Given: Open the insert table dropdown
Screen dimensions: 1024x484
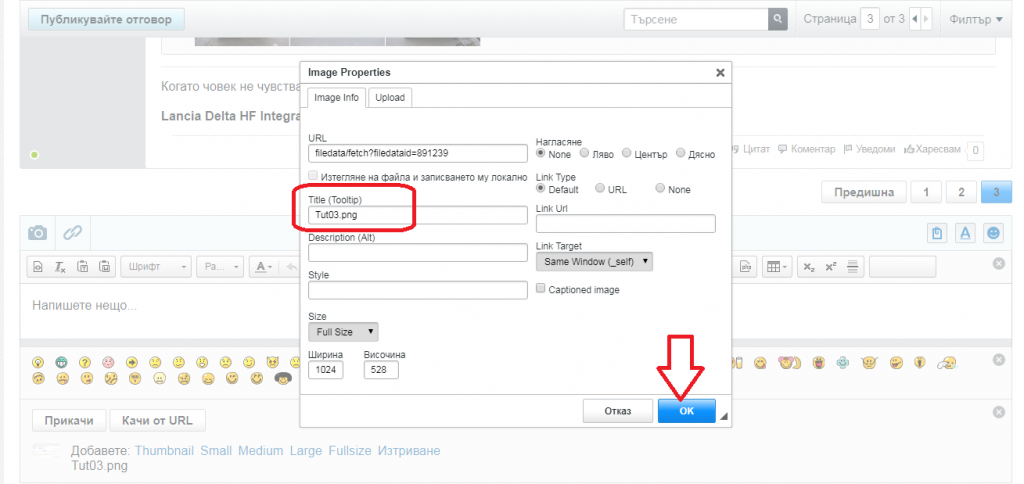Looking at the screenshot, I should tap(776, 266).
